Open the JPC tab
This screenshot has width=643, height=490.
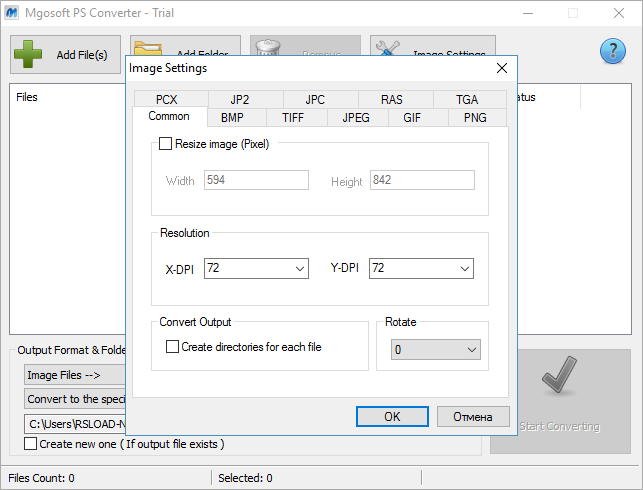[315, 99]
